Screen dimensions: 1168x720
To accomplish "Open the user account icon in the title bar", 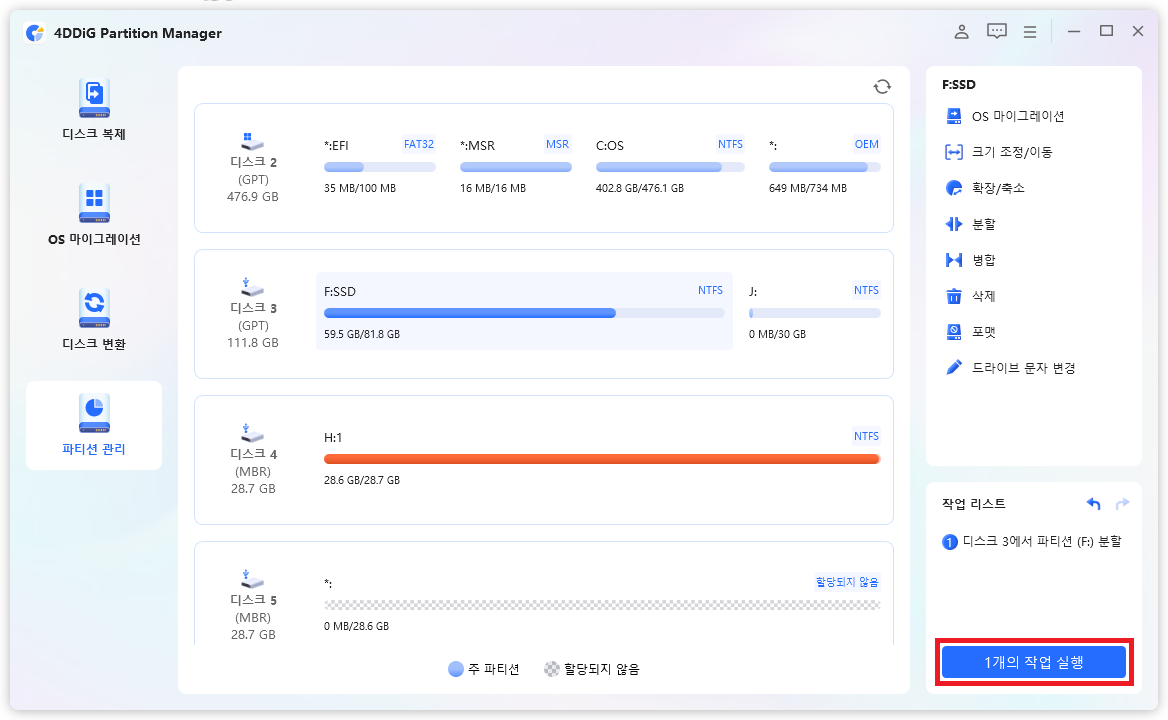I will coord(961,31).
